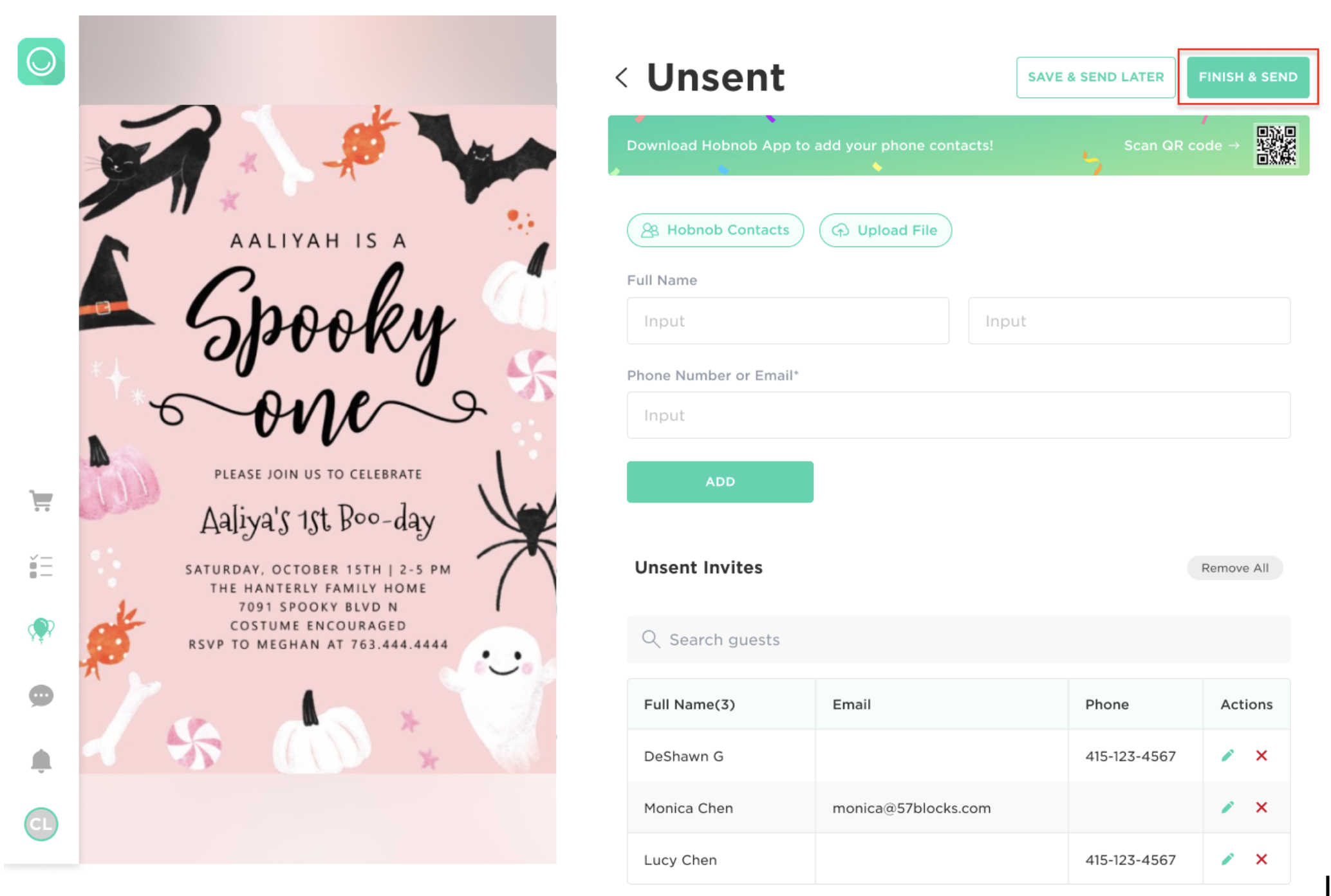
Task: Select the balloons events icon
Action: click(x=41, y=630)
